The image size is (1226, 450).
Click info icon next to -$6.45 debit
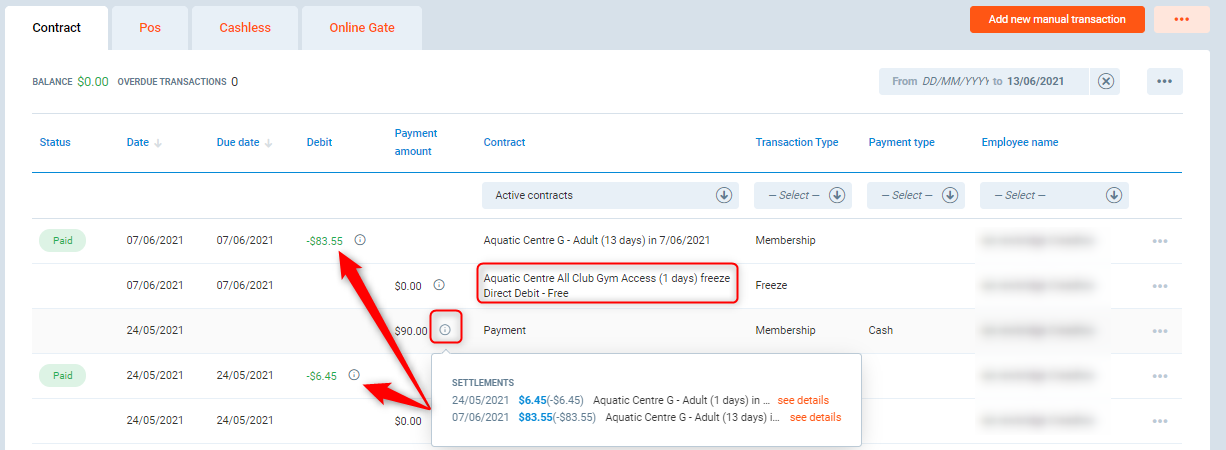click(354, 375)
